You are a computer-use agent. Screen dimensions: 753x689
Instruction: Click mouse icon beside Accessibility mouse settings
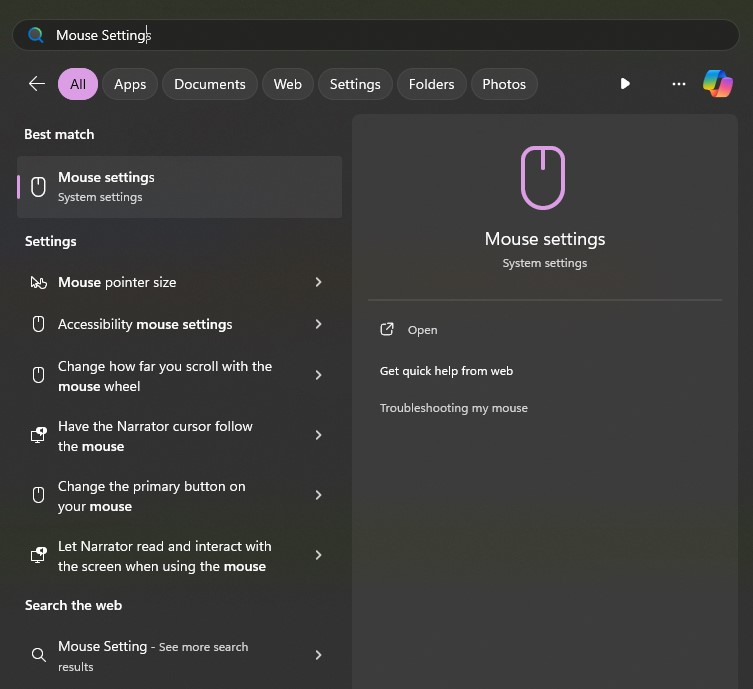[38, 324]
